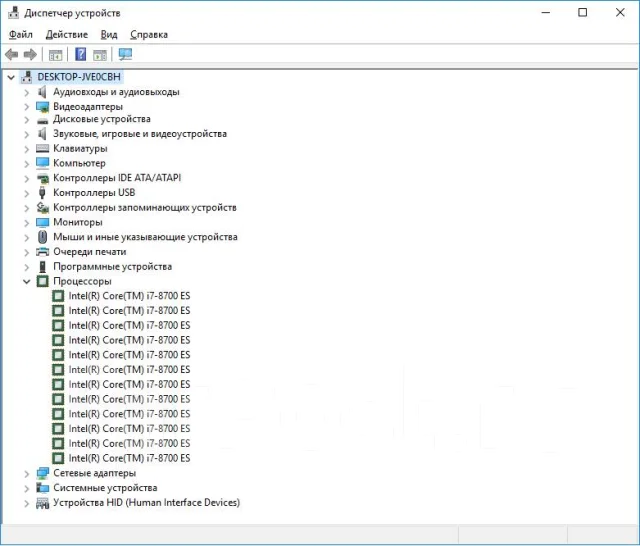This screenshot has height=546, width=640.
Task: Expand the Видеоадаптеры category
Action: (x=27, y=107)
